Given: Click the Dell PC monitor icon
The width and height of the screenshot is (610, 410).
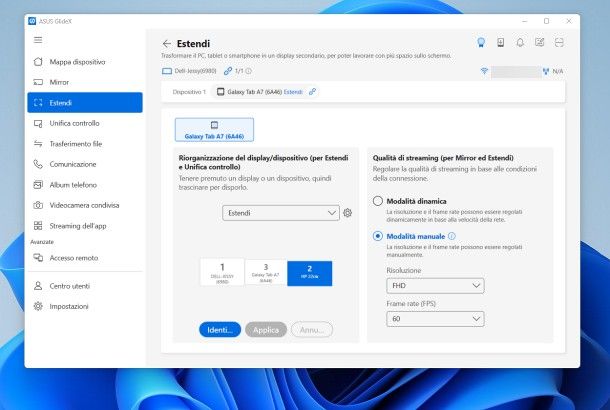Looking at the screenshot, I should (167, 71).
